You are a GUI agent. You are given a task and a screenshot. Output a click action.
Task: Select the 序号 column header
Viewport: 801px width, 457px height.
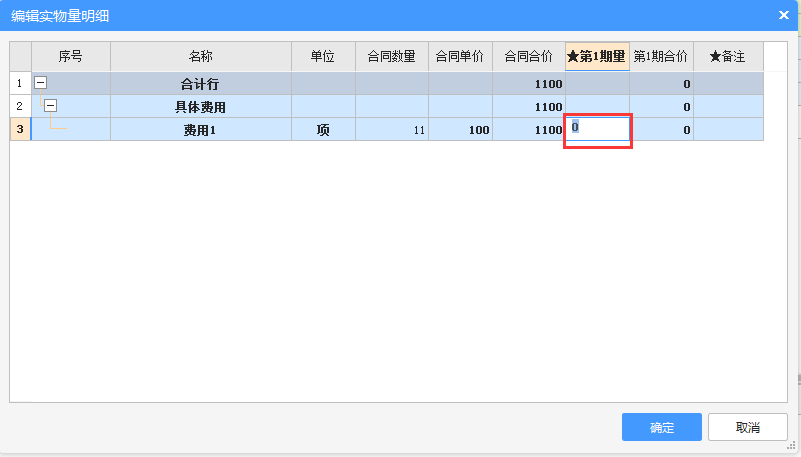point(70,57)
